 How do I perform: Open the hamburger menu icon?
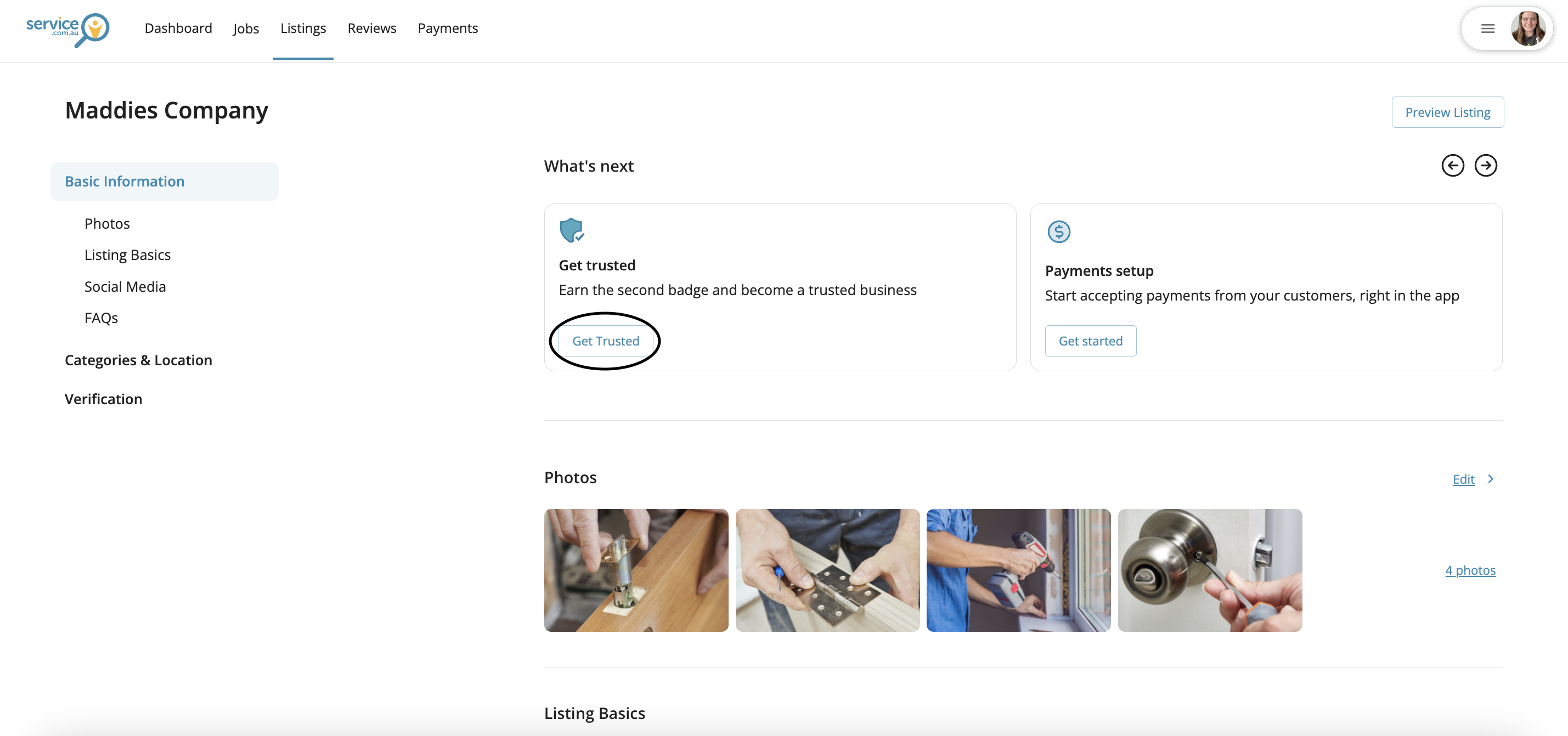tap(1488, 29)
